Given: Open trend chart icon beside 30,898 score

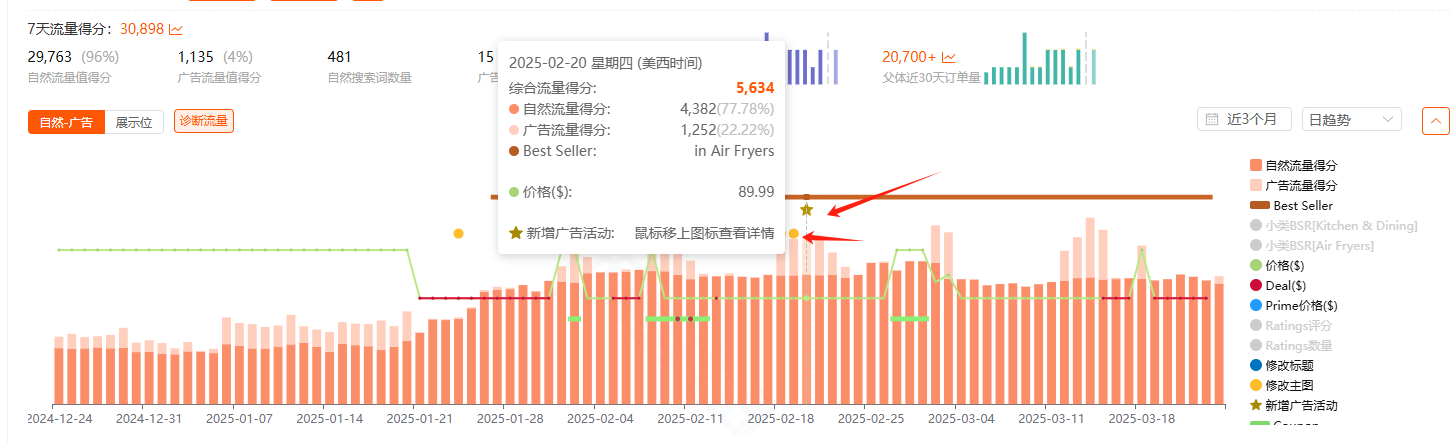Looking at the screenshot, I should [176, 31].
